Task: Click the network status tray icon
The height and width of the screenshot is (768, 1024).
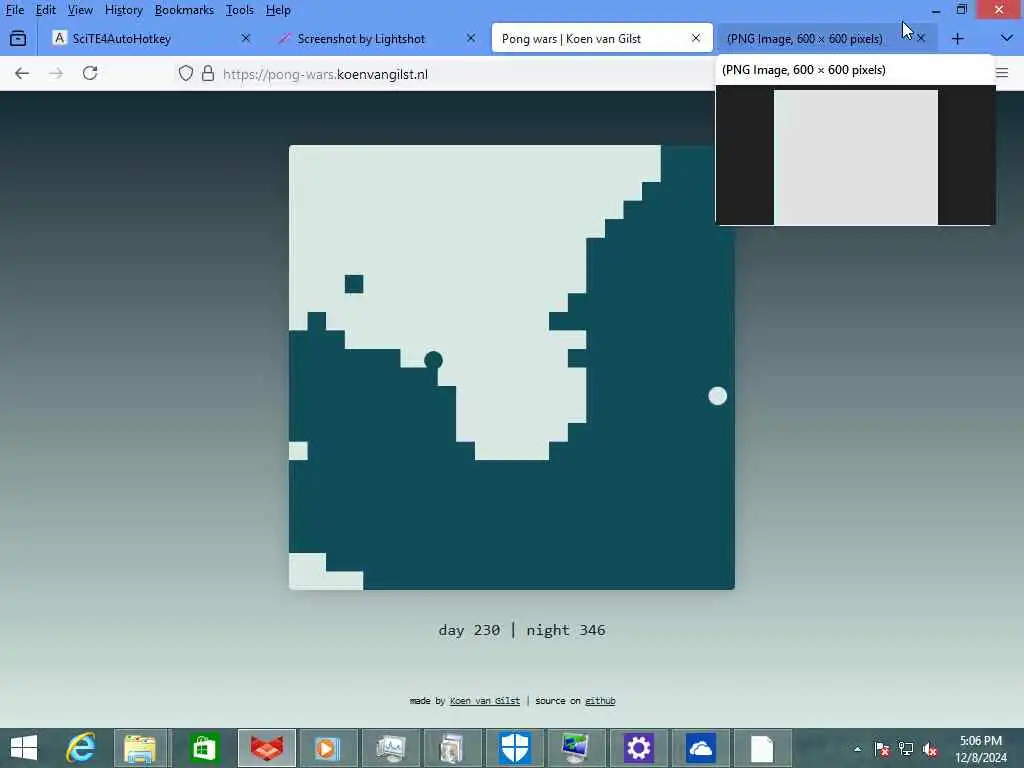Action: [906, 749]
